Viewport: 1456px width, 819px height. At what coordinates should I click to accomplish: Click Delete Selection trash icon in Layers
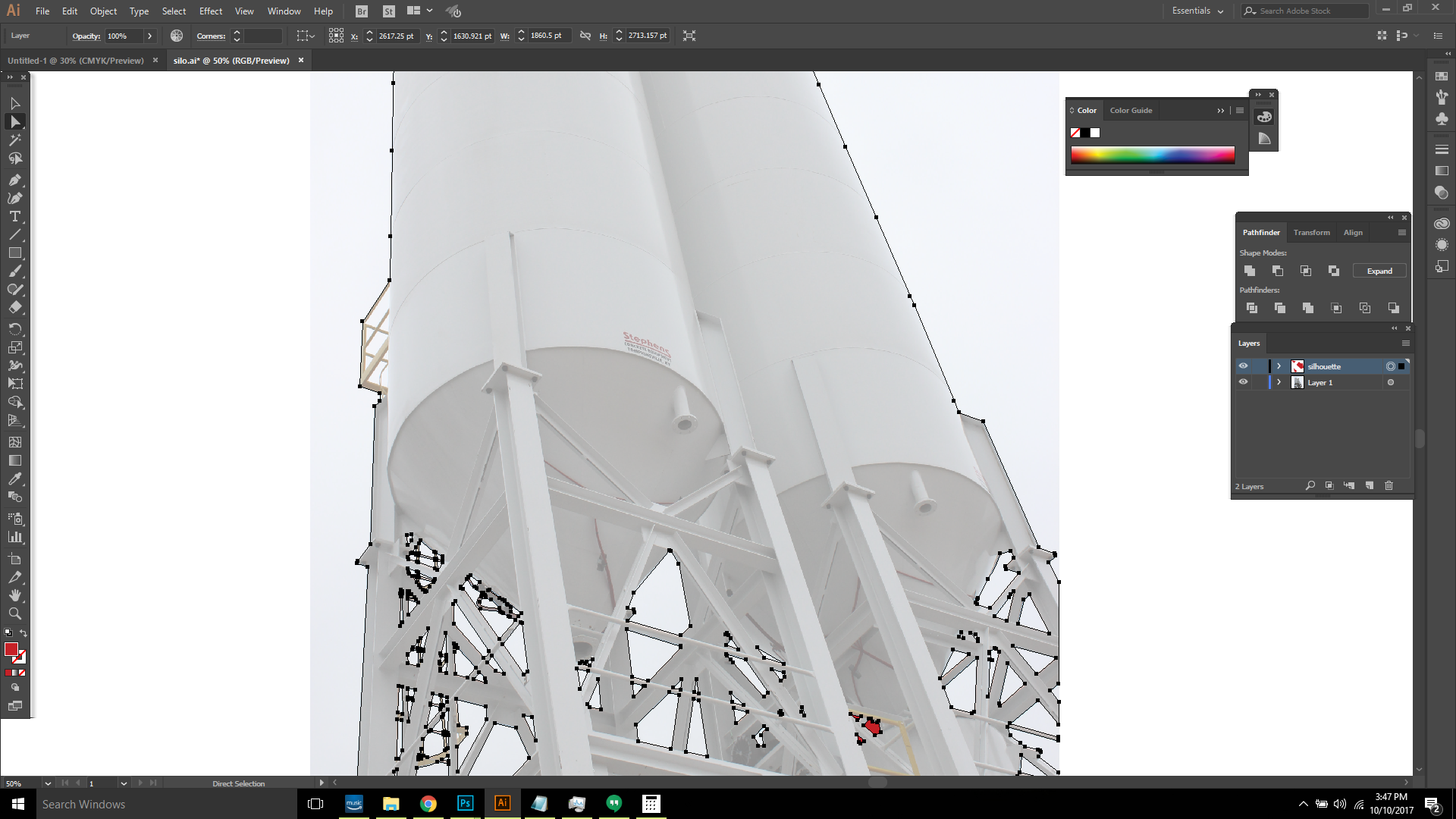tap(1389, 485)
